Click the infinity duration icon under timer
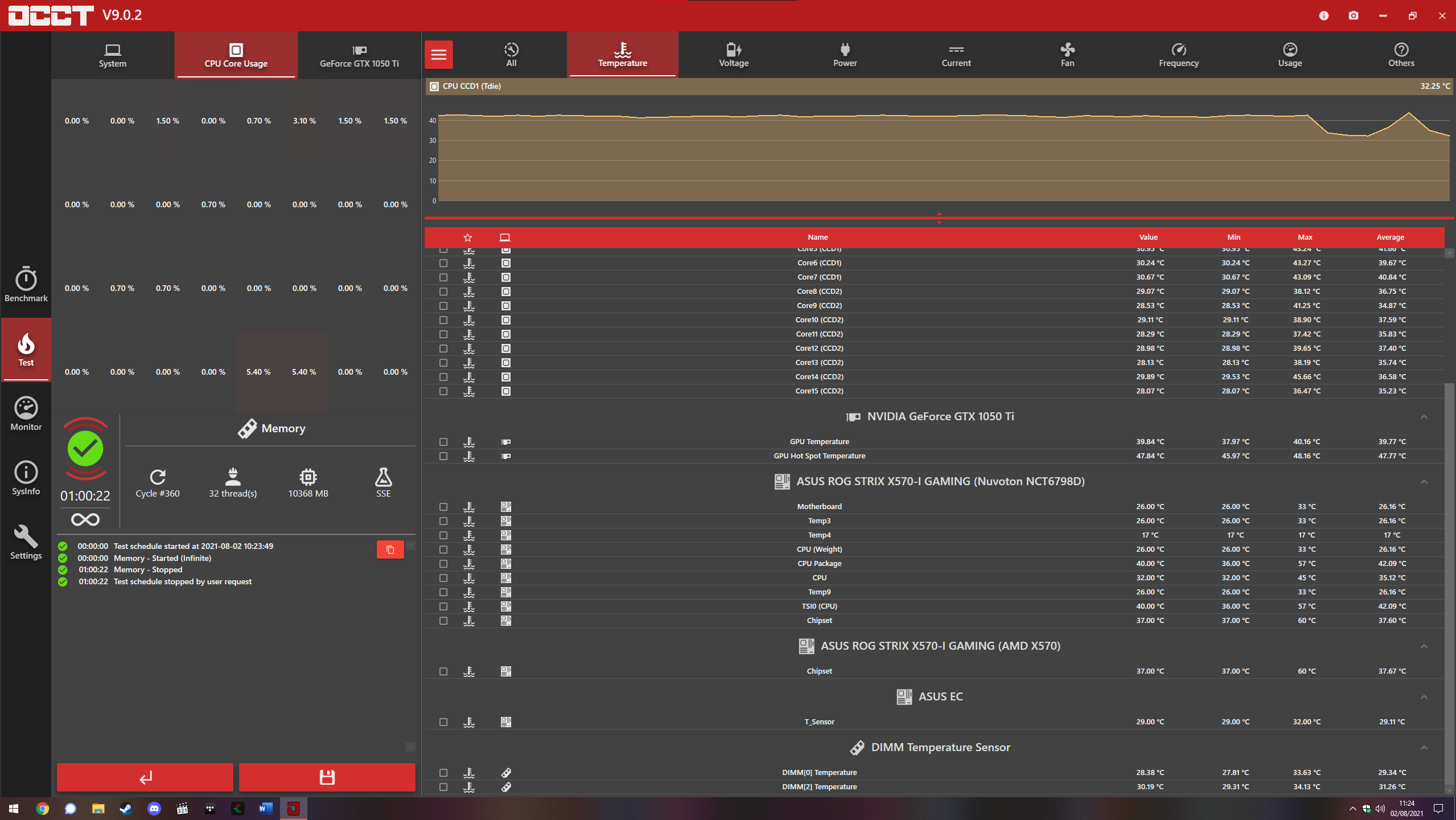The height and width of the screenshot is (820, 1456). (85, 519)
